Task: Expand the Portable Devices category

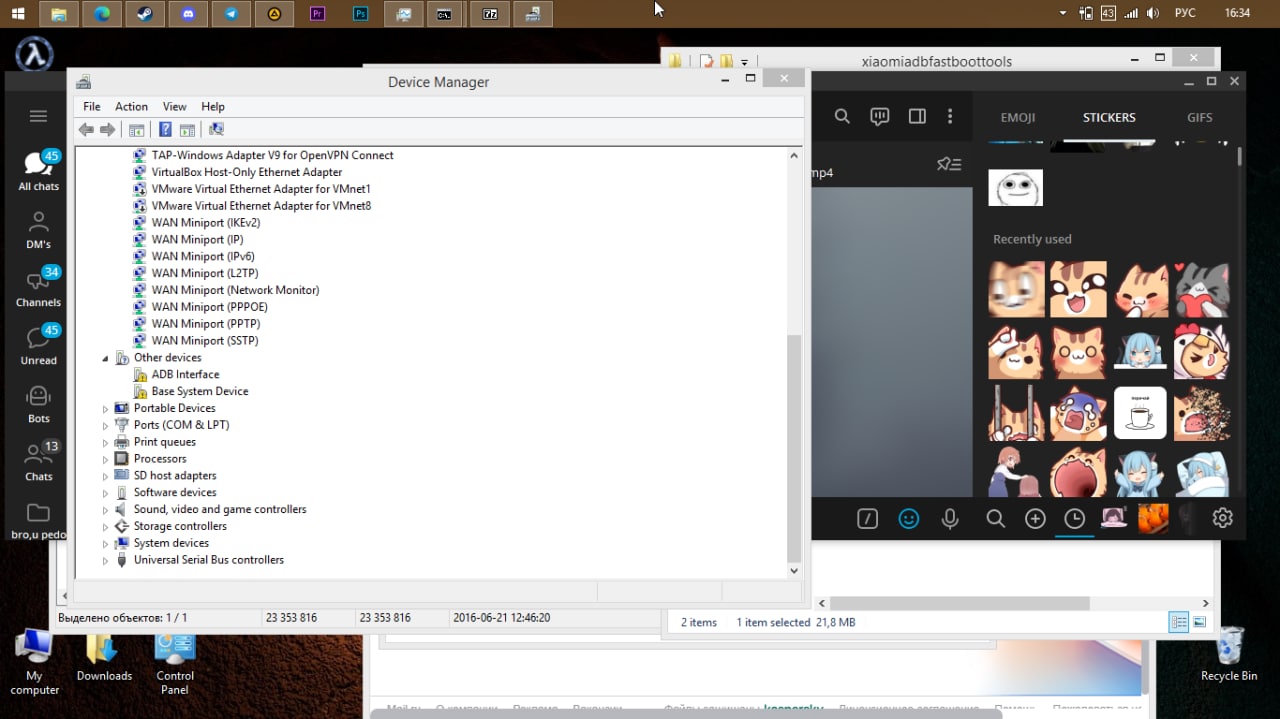Action: click(x=105, y=409)
